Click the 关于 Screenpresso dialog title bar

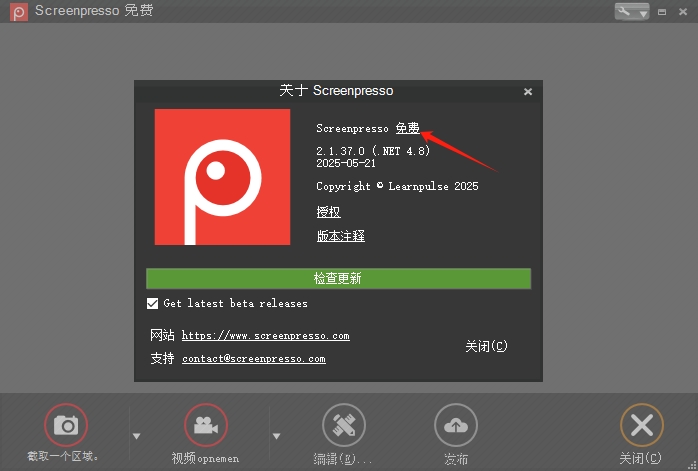click(x=336, y=91)
